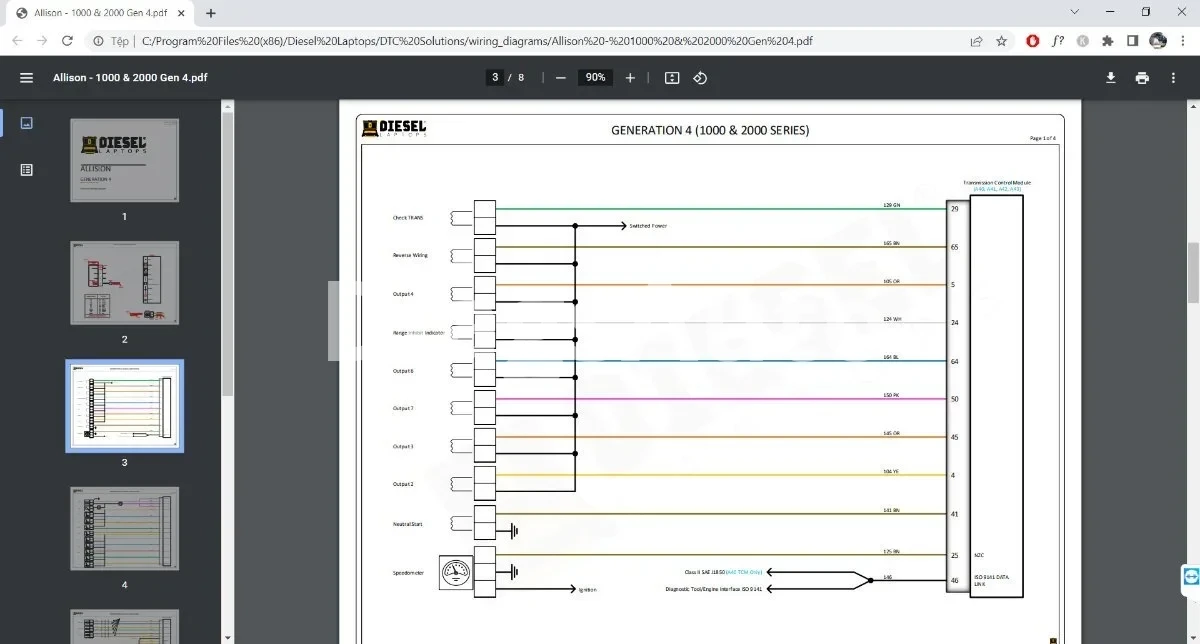
Task: Open the Chrome three-dot menu
Action: click(1182, 41)
